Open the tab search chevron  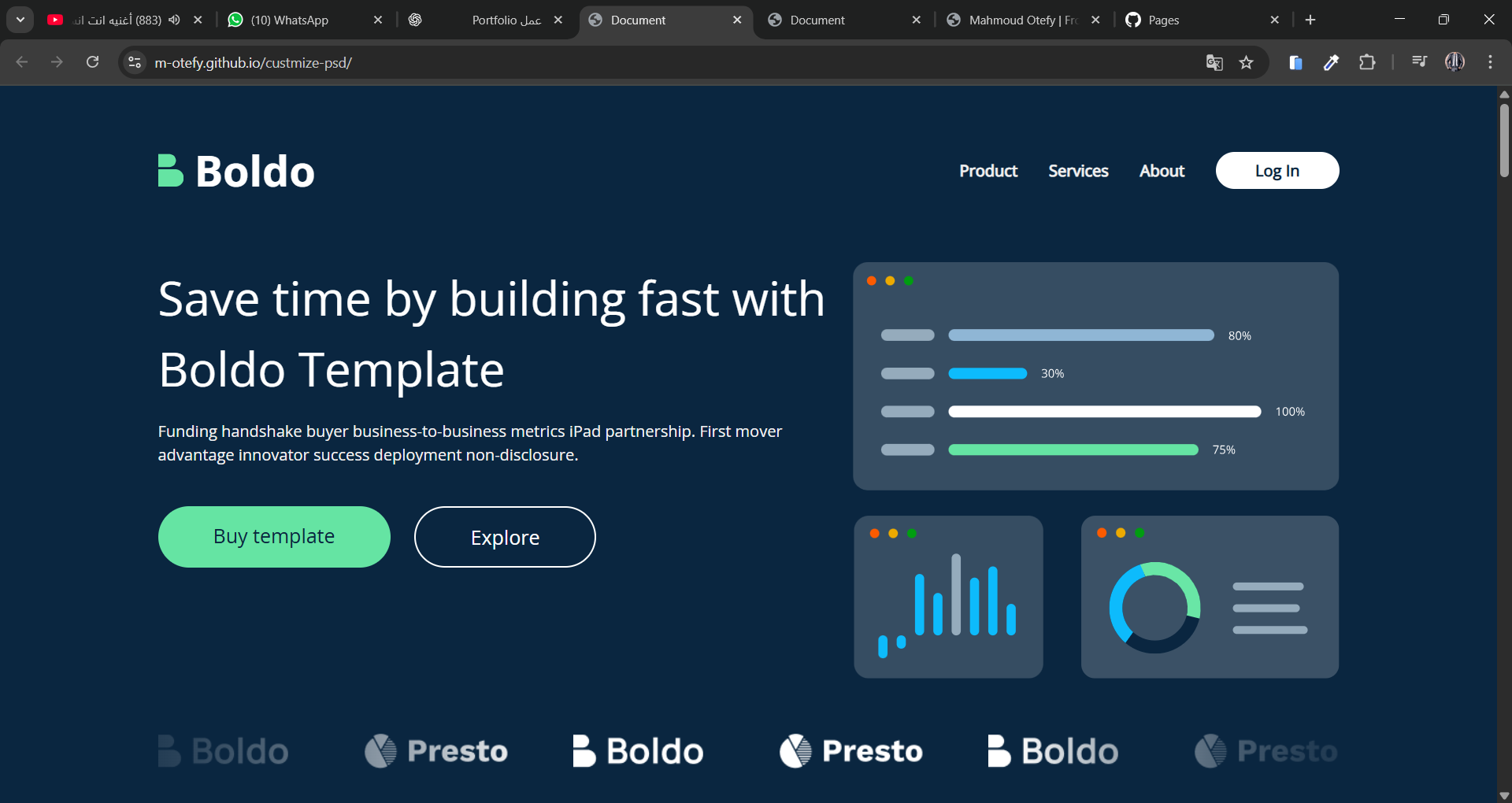pos(20,20)
